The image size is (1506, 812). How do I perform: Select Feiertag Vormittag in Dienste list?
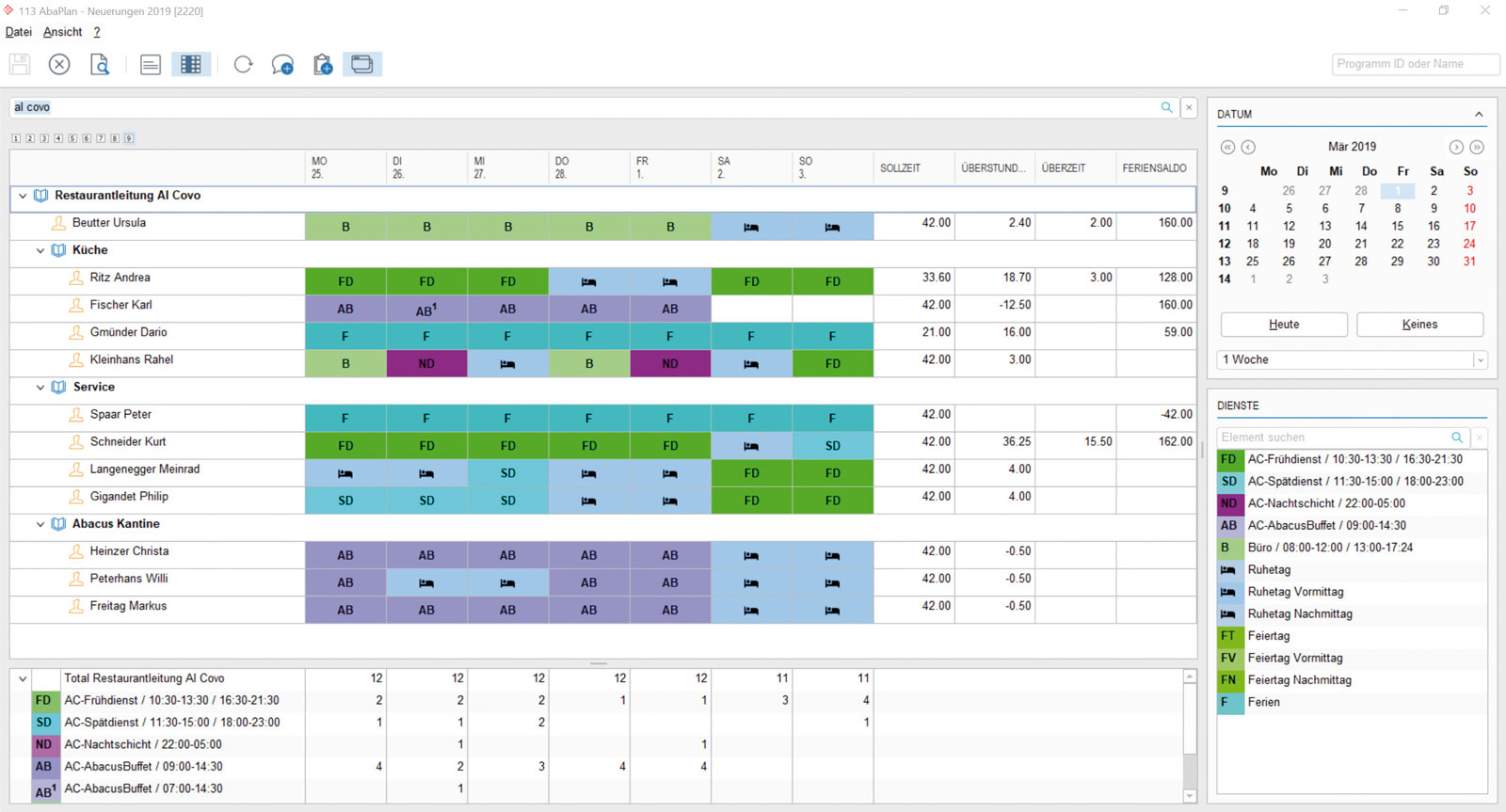tap(1352, 659)
